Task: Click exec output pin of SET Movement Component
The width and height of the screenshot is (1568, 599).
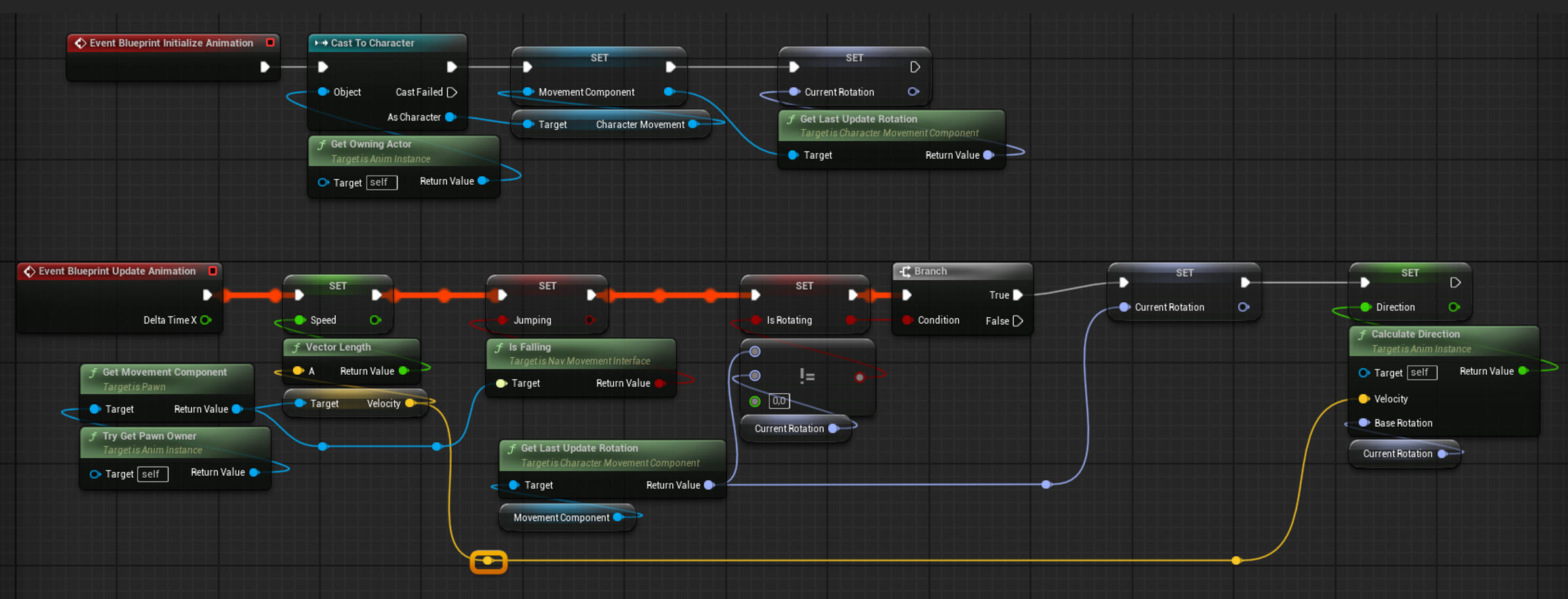Action: (670, 67)
